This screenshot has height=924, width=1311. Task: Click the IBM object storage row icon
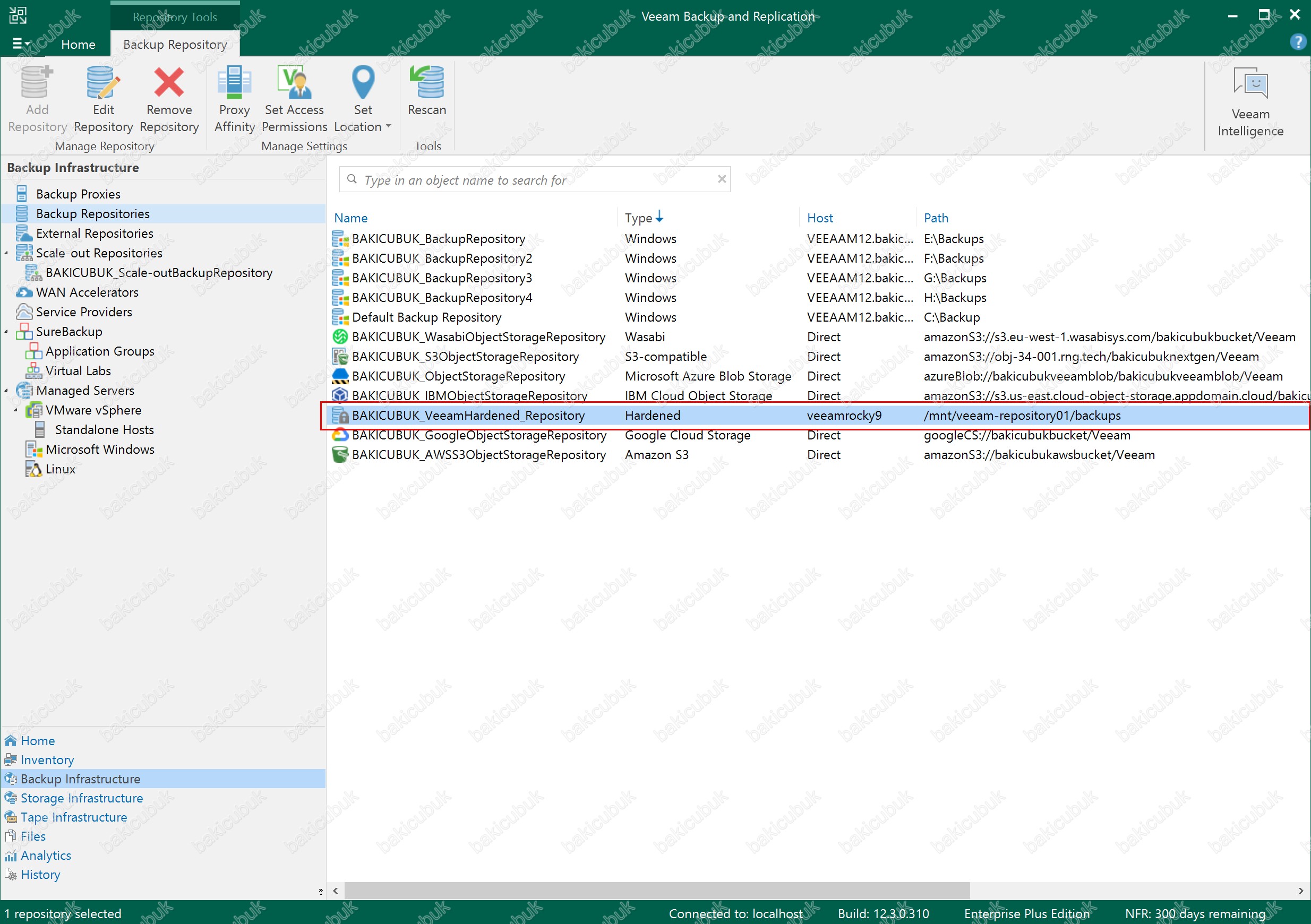340,395
